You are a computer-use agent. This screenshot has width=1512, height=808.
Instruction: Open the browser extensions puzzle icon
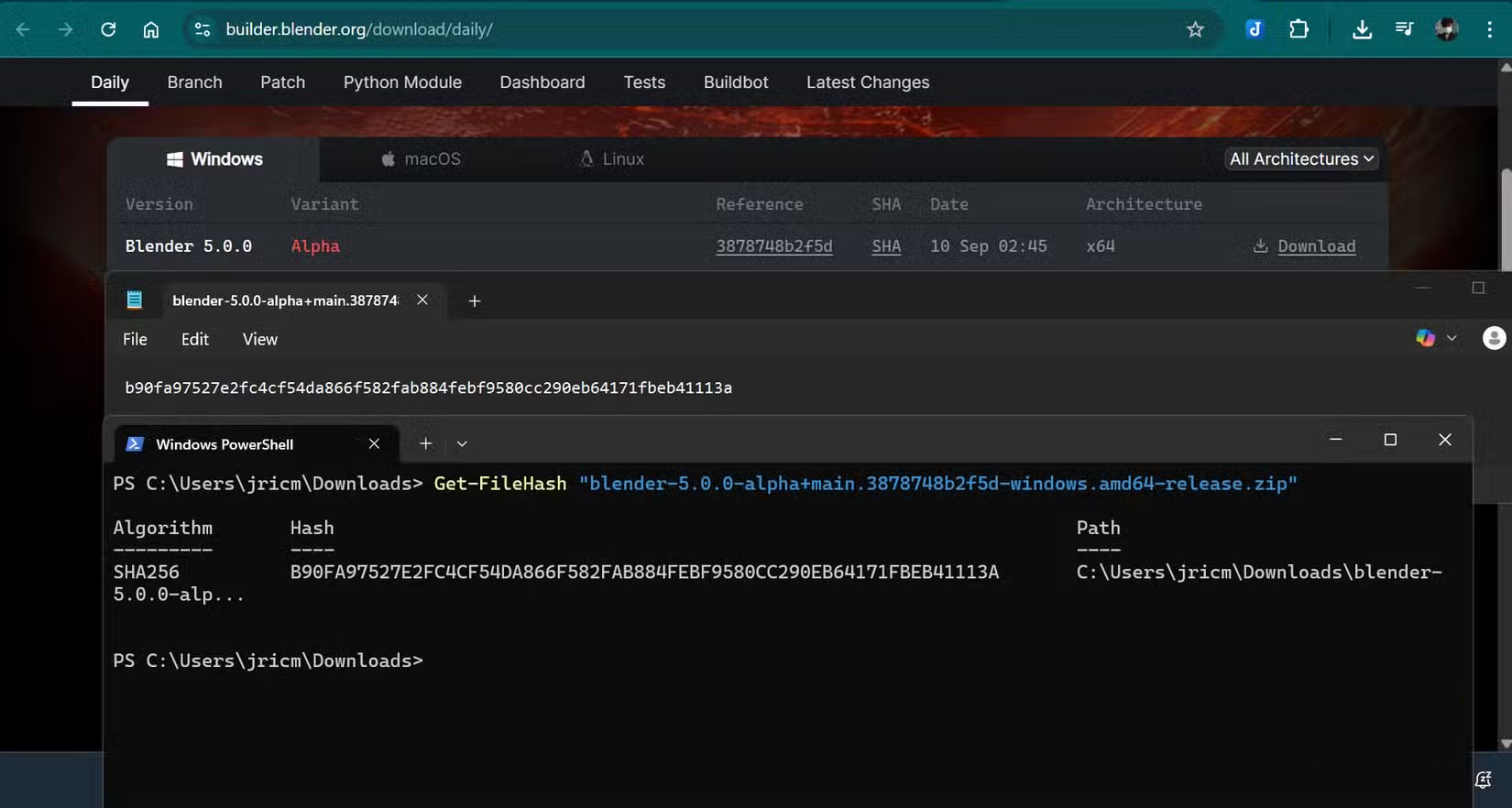[x=1298, y=29]
